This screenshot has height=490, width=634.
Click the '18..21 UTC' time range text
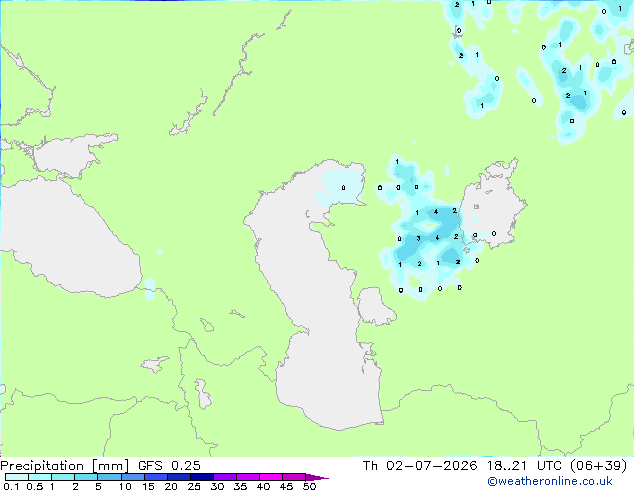click(524, 466)
